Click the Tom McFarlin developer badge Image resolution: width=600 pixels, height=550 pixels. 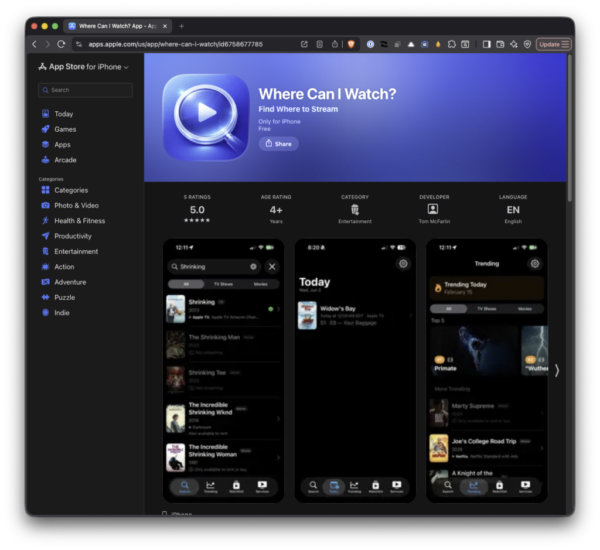point(434,209)
